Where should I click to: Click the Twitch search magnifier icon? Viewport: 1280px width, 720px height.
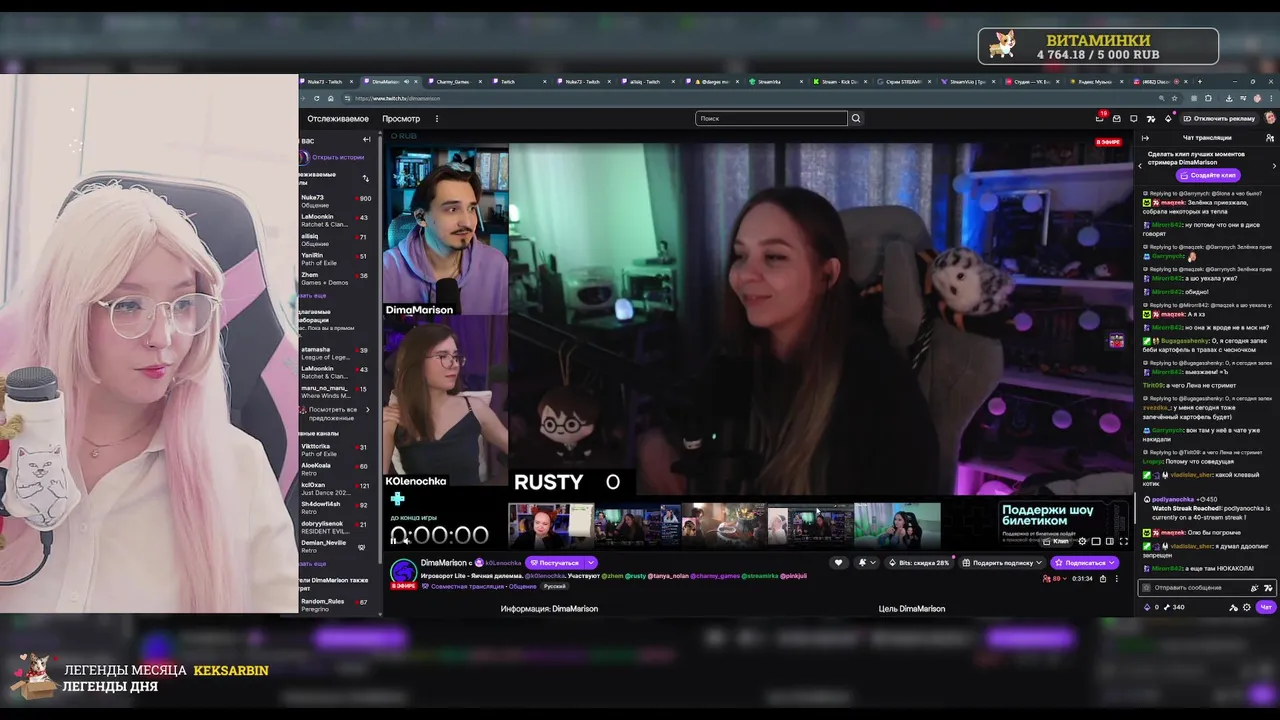pos(856,118)
